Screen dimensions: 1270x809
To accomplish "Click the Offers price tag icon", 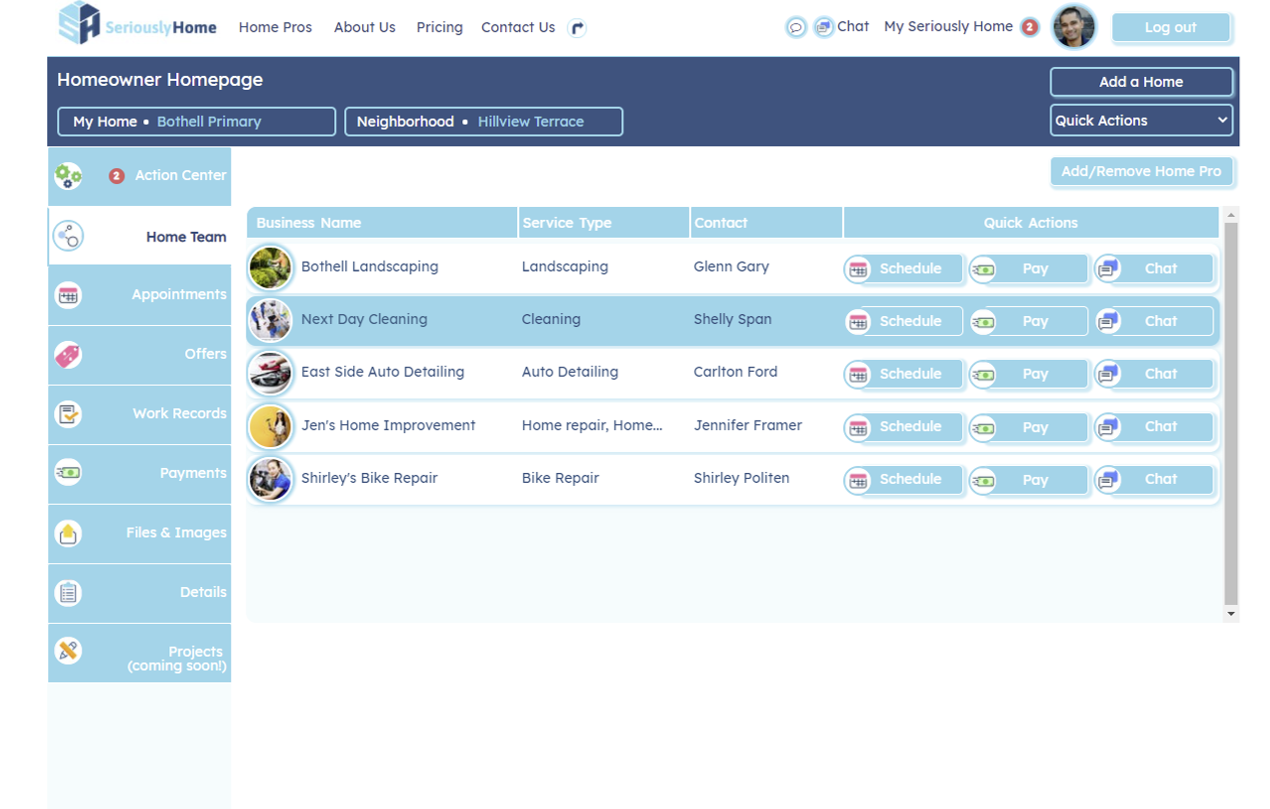I will tap(68, 355).
